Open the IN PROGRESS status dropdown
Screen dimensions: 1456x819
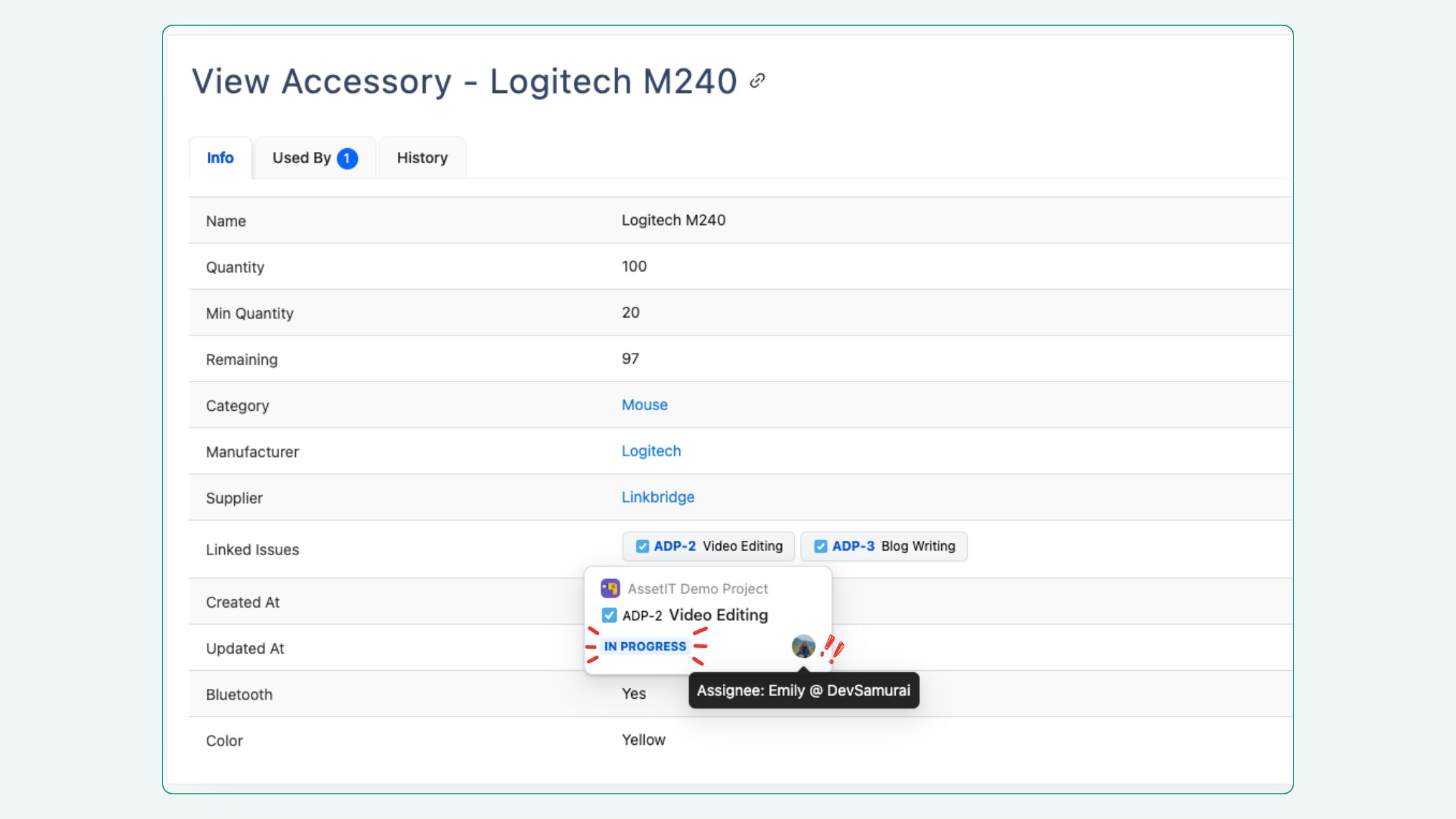pyautogui.click(x=645, y=645)
